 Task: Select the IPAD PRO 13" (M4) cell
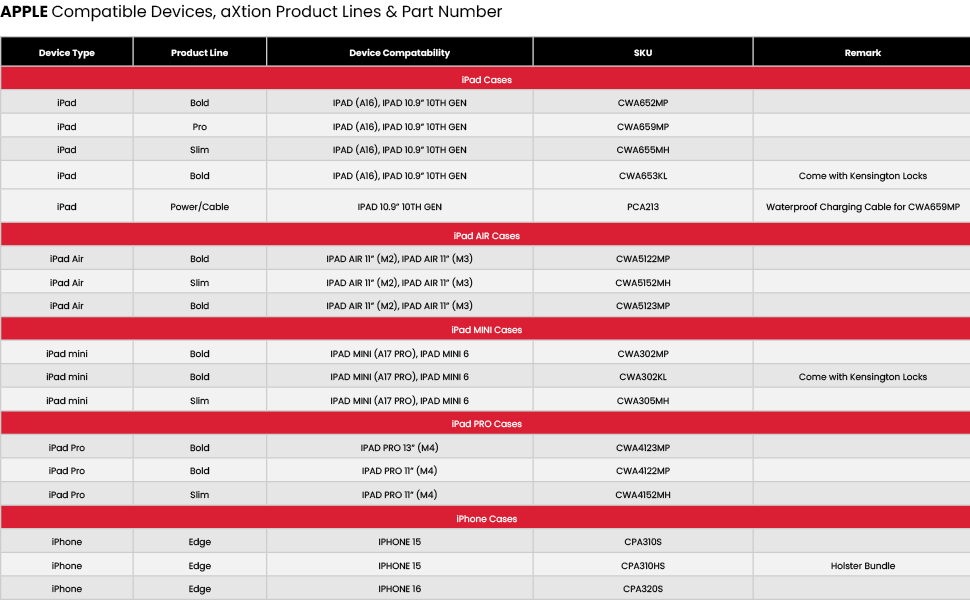pyautogui.click(x=399, y=448)
